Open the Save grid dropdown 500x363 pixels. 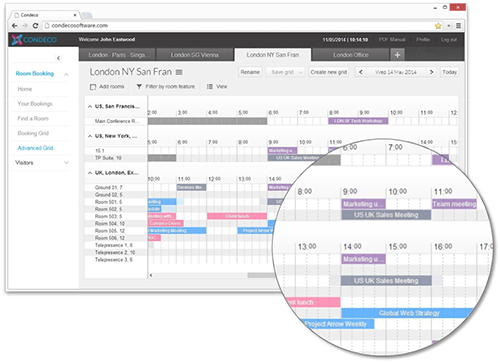coord(285,72)
